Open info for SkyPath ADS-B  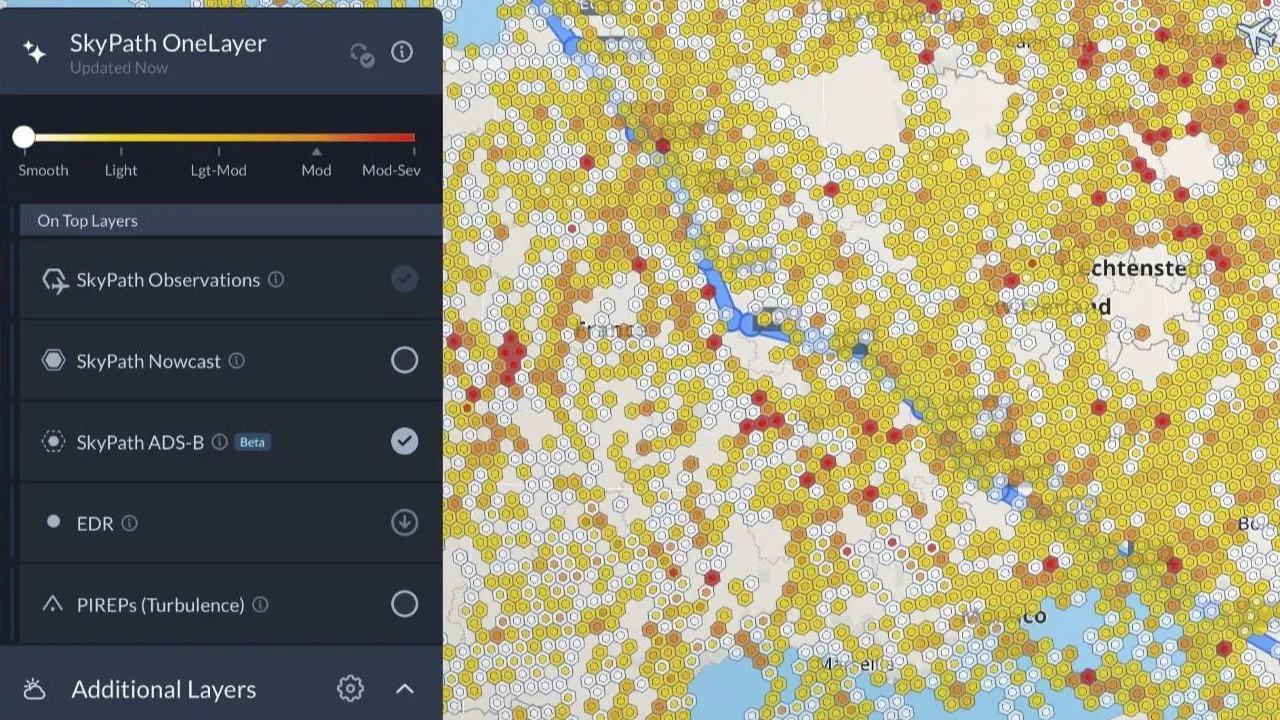click(x=220, y=442)
